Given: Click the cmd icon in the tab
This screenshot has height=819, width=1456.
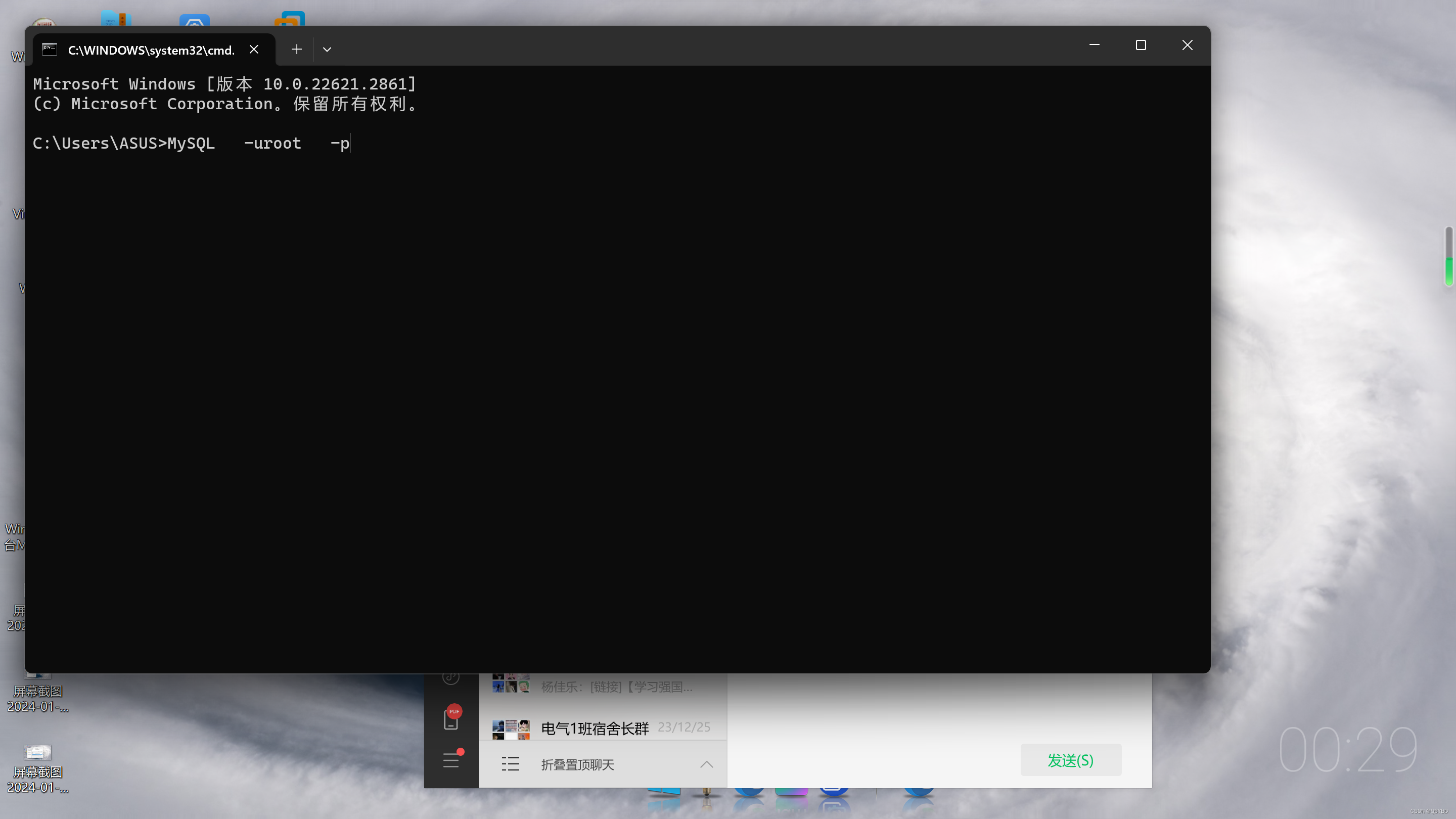Looking at the screenshot, I should click(50, 50).
